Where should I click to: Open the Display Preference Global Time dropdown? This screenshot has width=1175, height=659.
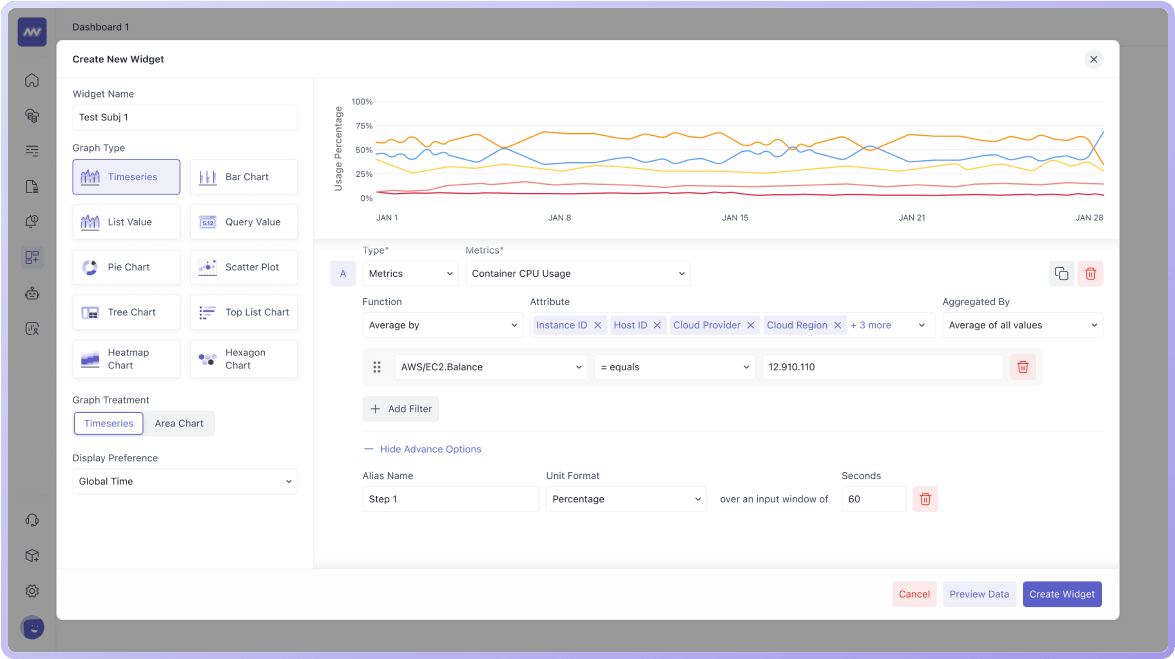[185, 481]
